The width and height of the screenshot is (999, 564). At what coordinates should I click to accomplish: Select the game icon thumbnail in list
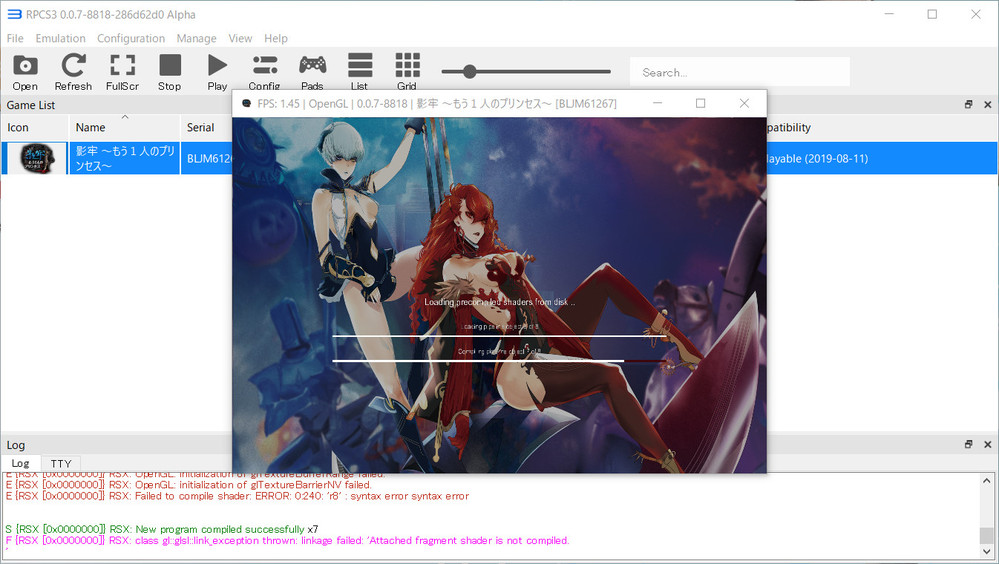(37, 158)
